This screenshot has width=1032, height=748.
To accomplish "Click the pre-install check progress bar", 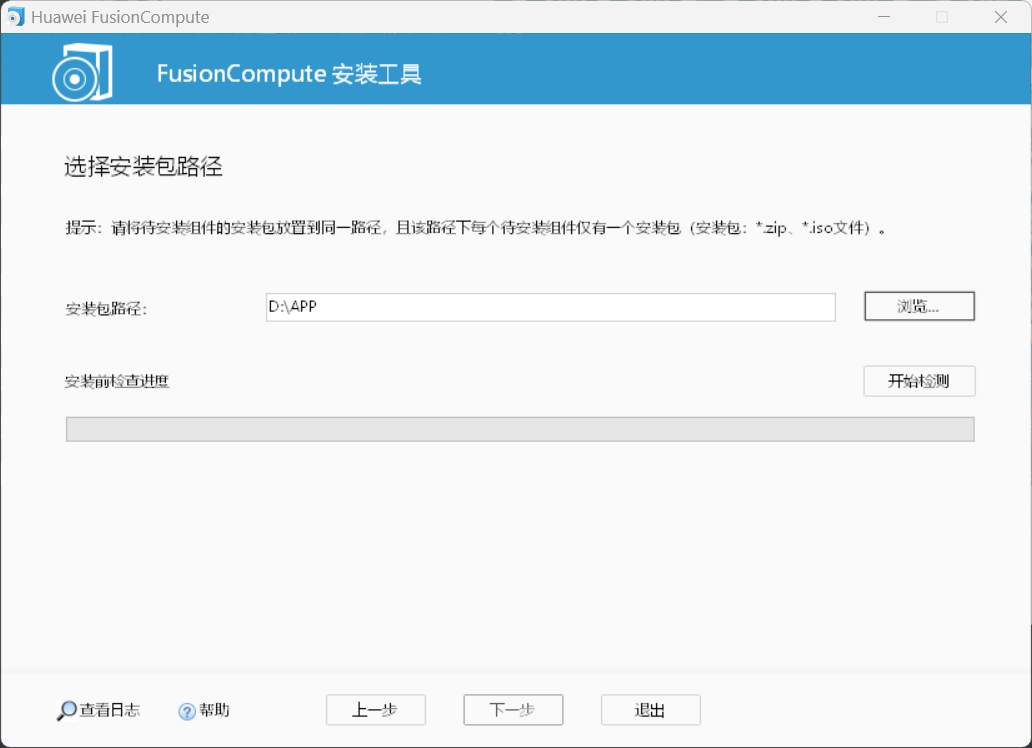I will tap(520, 429).
